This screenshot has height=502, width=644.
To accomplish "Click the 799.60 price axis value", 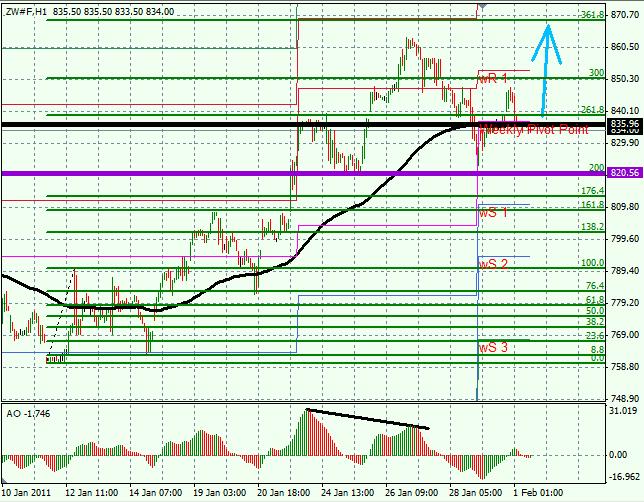I will [x=624, y=239].
